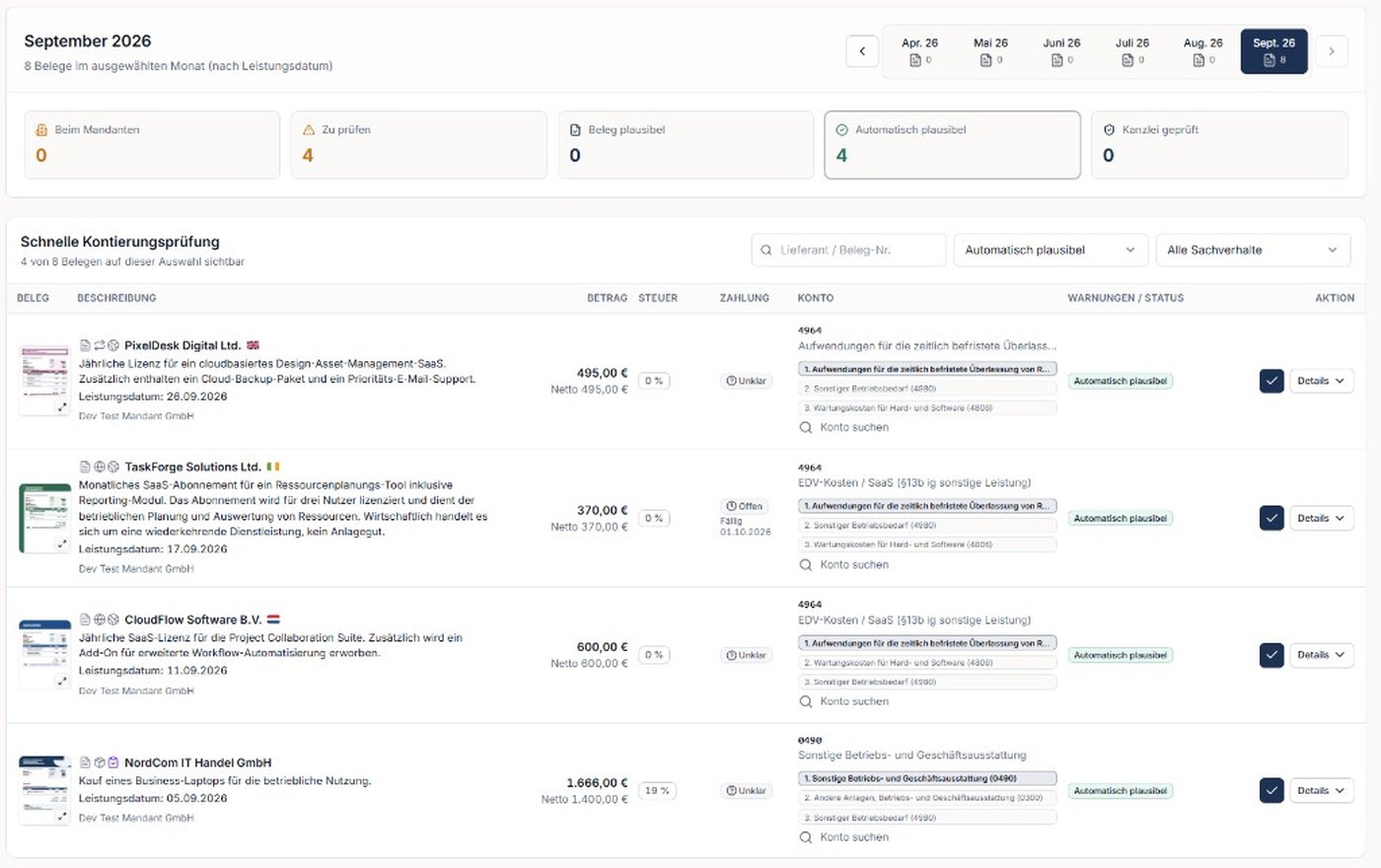Focus the Lieferant / Beleg-Nr. search field

(x=848, y=251)
